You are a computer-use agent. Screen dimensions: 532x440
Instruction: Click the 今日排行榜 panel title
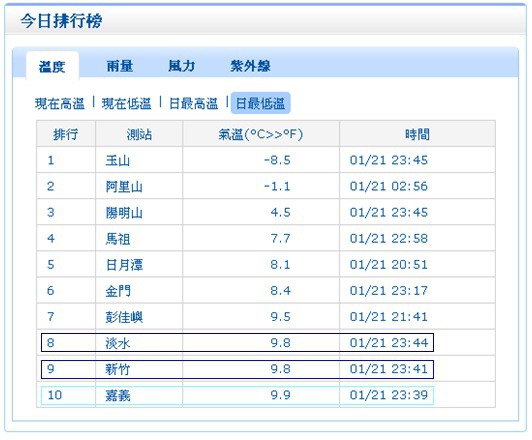click(x=61, y=21)
